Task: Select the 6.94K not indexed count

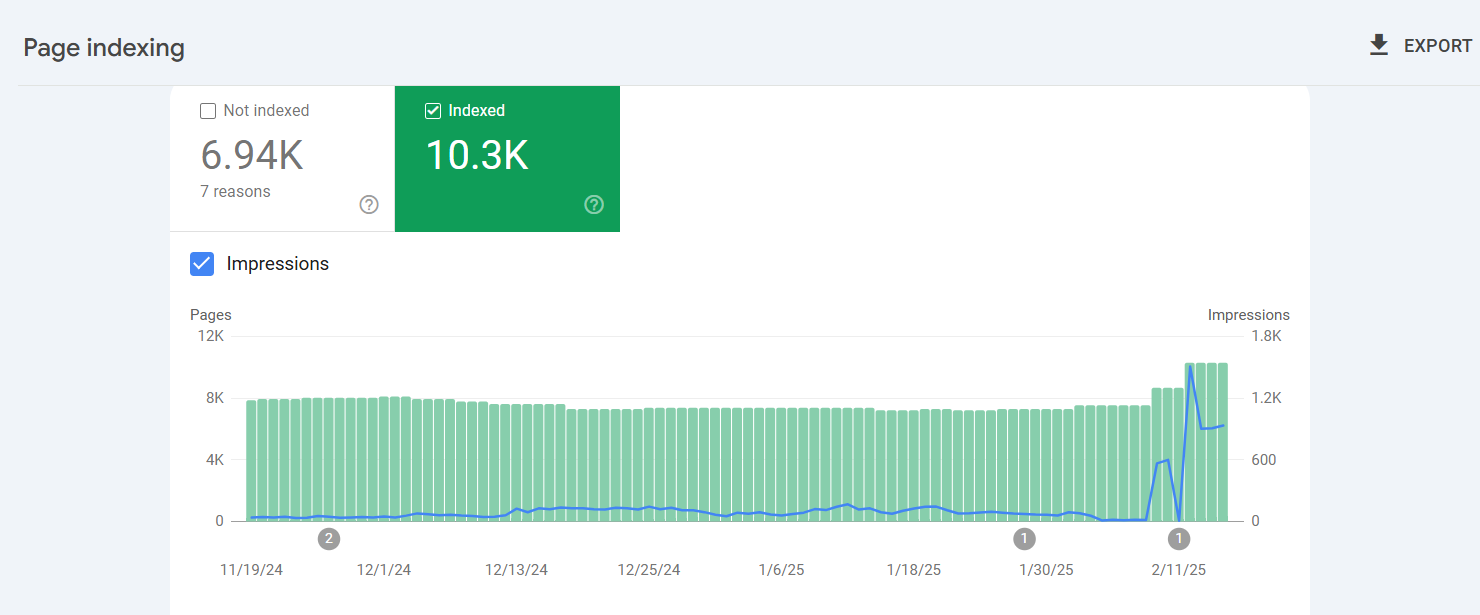Action: point(252,156)
